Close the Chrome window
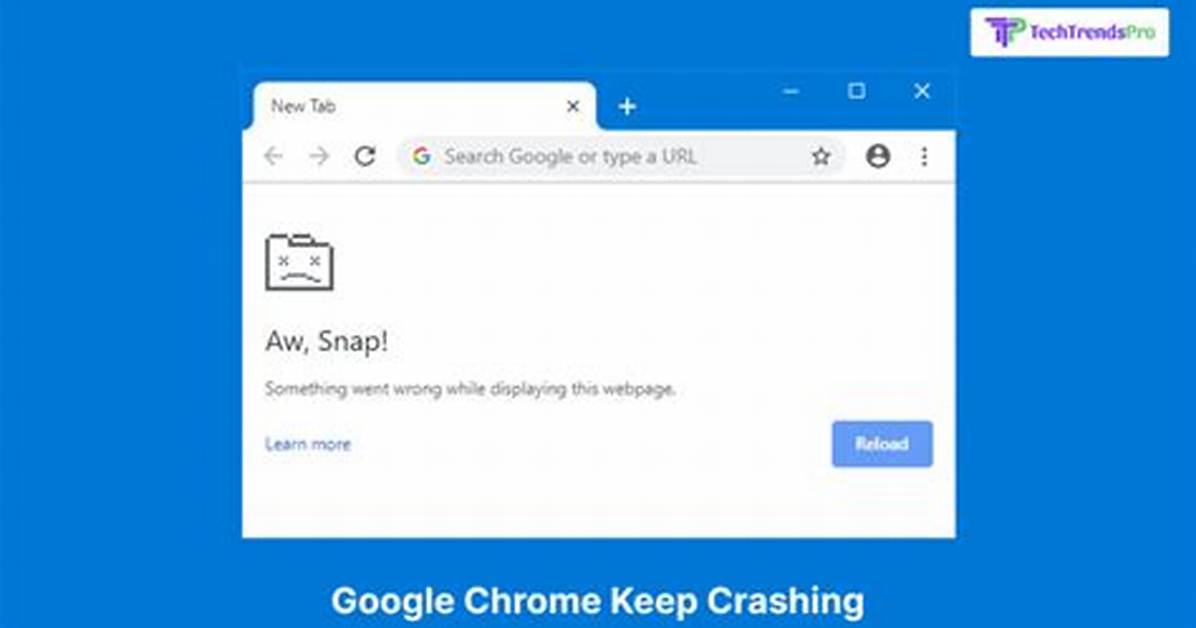This screenshot has height=628, width=1196. pos(922,91)
